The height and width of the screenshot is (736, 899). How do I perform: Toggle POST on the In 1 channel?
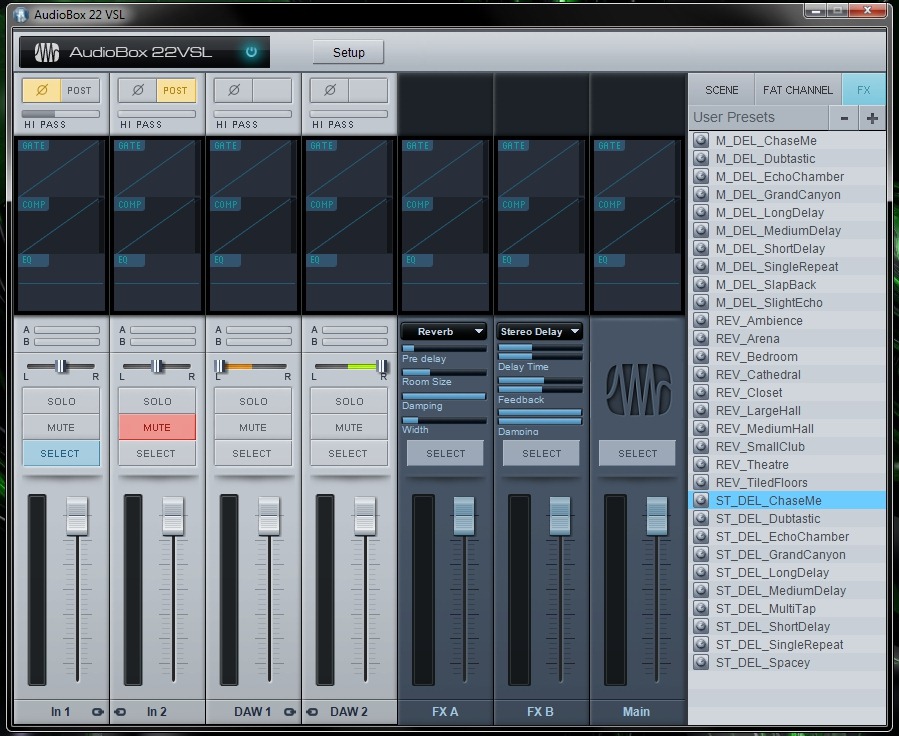(80, 90)
